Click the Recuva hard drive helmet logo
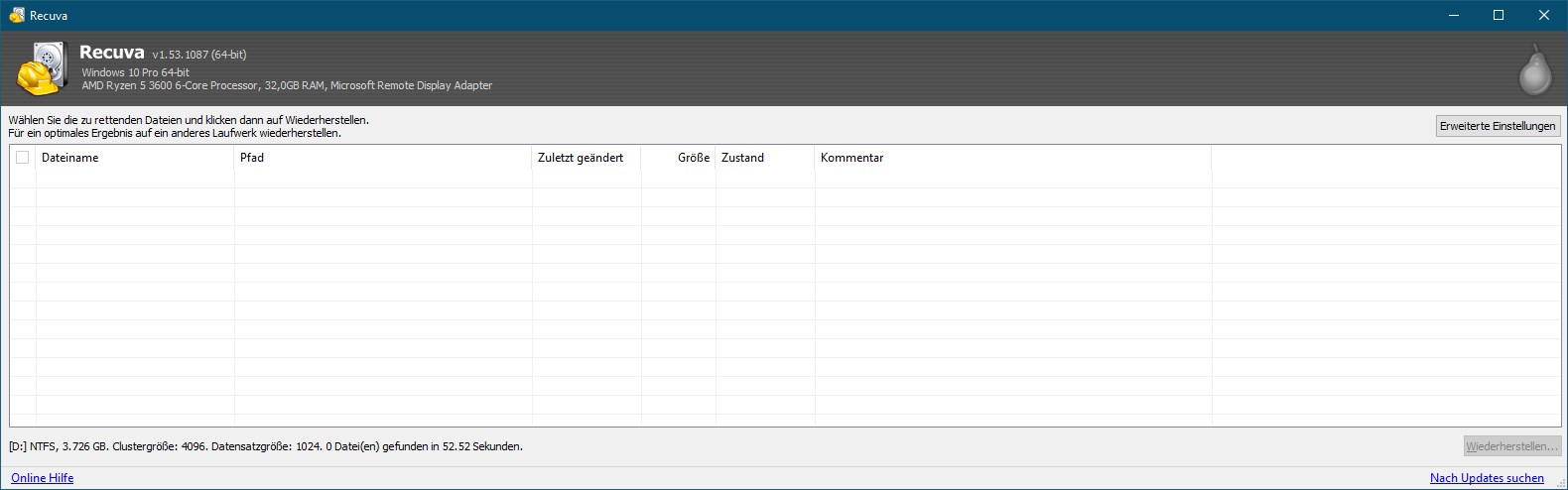Image resolution: width=1568 pixels, height=490 pixels. [x=42, y=68]
